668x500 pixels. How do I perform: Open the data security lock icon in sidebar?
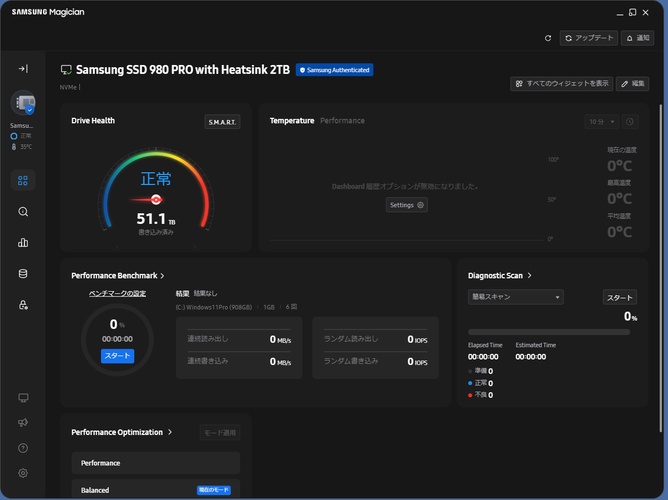click(22, 304)
